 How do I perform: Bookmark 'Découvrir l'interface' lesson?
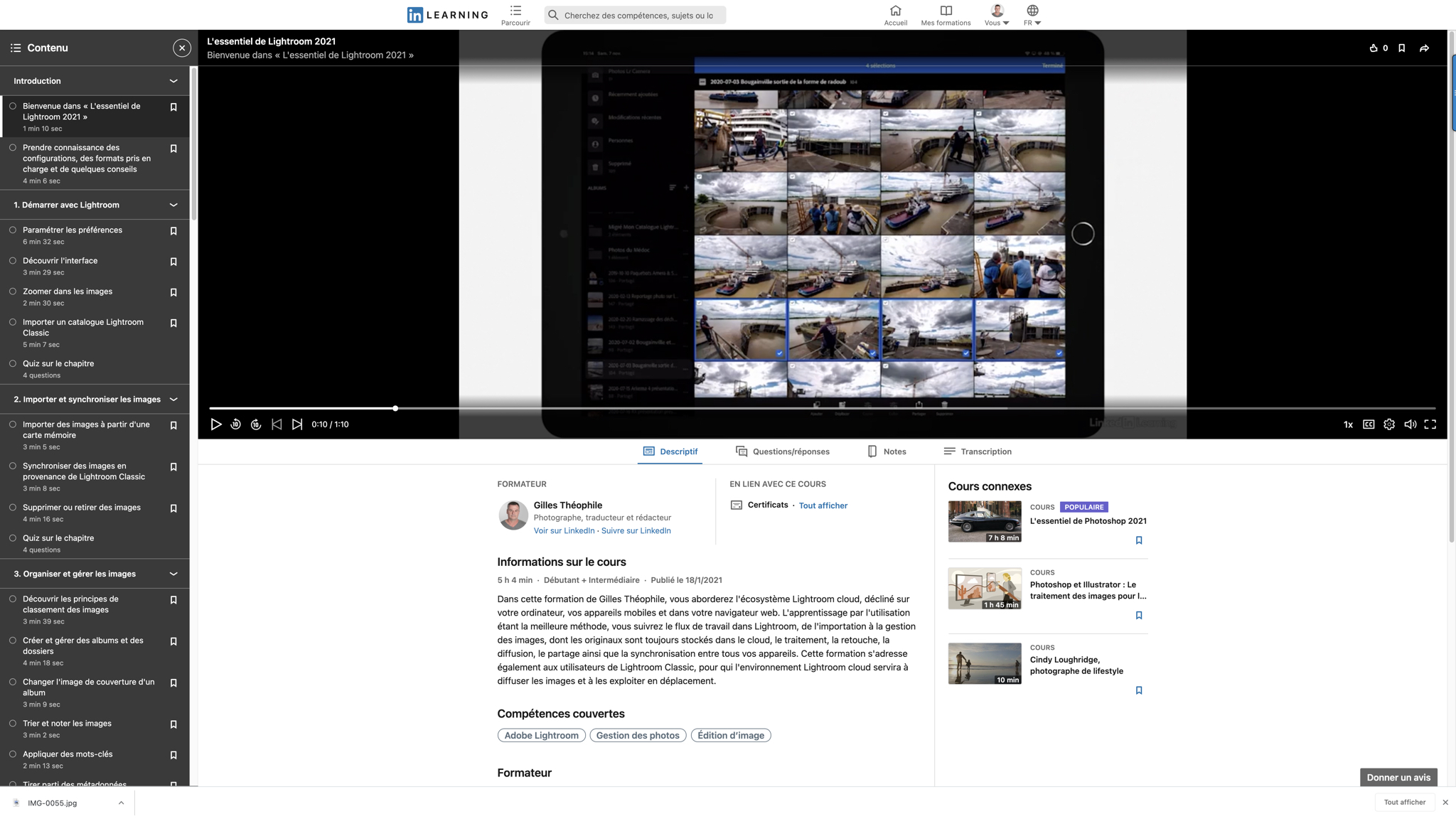[173, 262]
